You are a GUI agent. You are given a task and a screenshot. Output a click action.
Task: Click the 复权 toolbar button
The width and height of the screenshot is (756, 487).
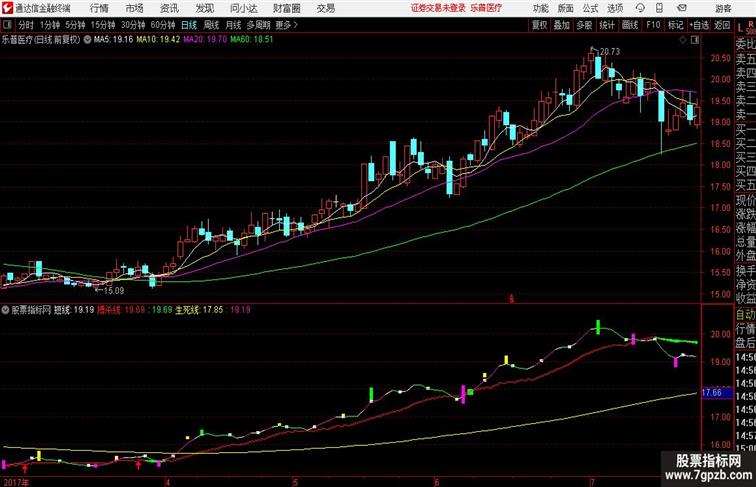coord(539,25)
